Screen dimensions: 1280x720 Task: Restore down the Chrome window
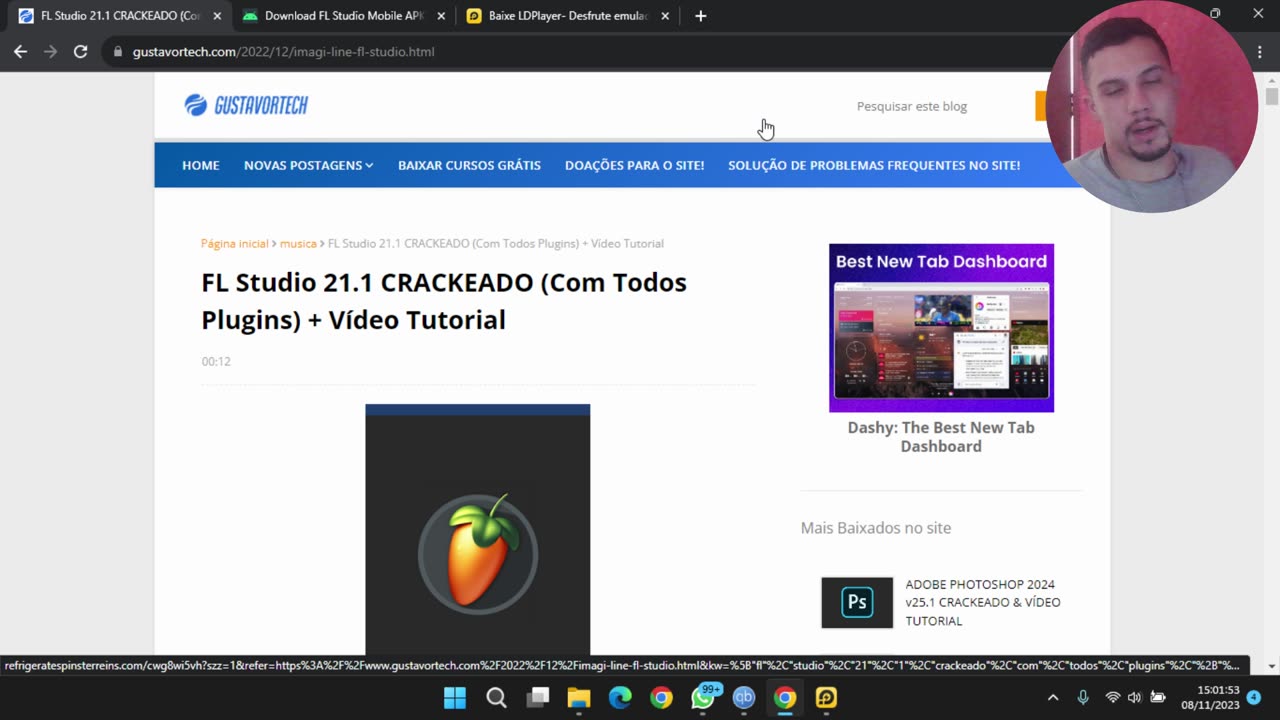(1215, 13)
